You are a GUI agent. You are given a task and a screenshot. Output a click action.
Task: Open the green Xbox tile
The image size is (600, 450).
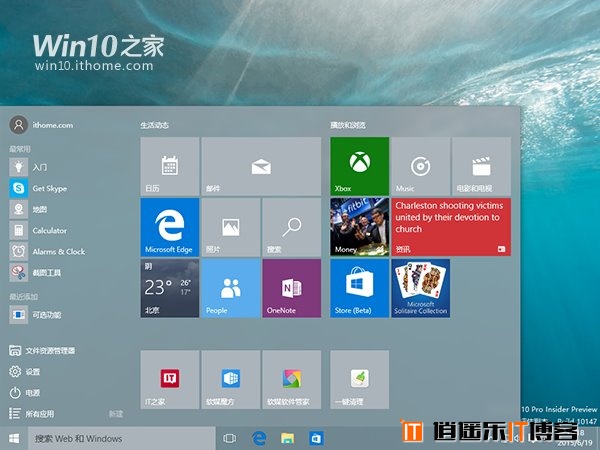pos(360,166)
